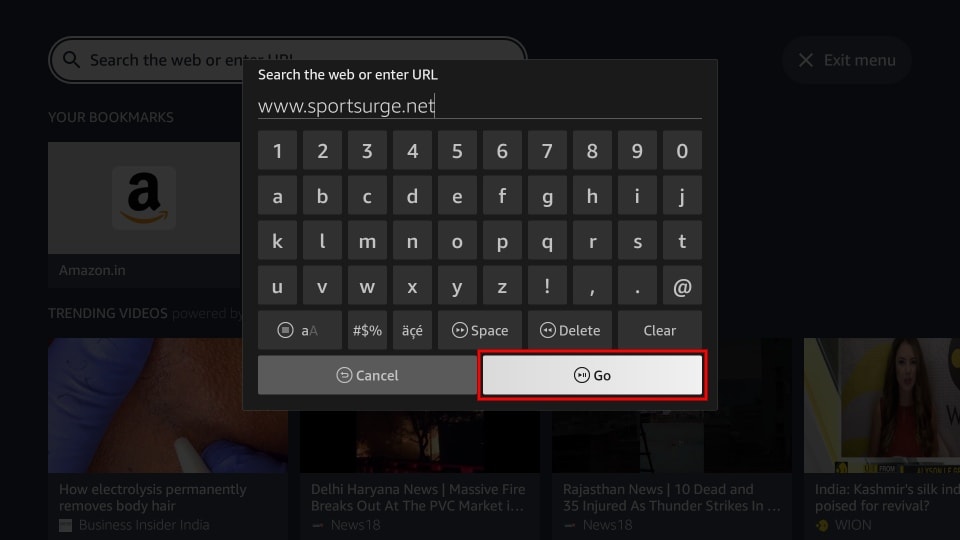This screenshot has width=960, height=540.
Task: Select the letter m key
Action: coord(367,241)
